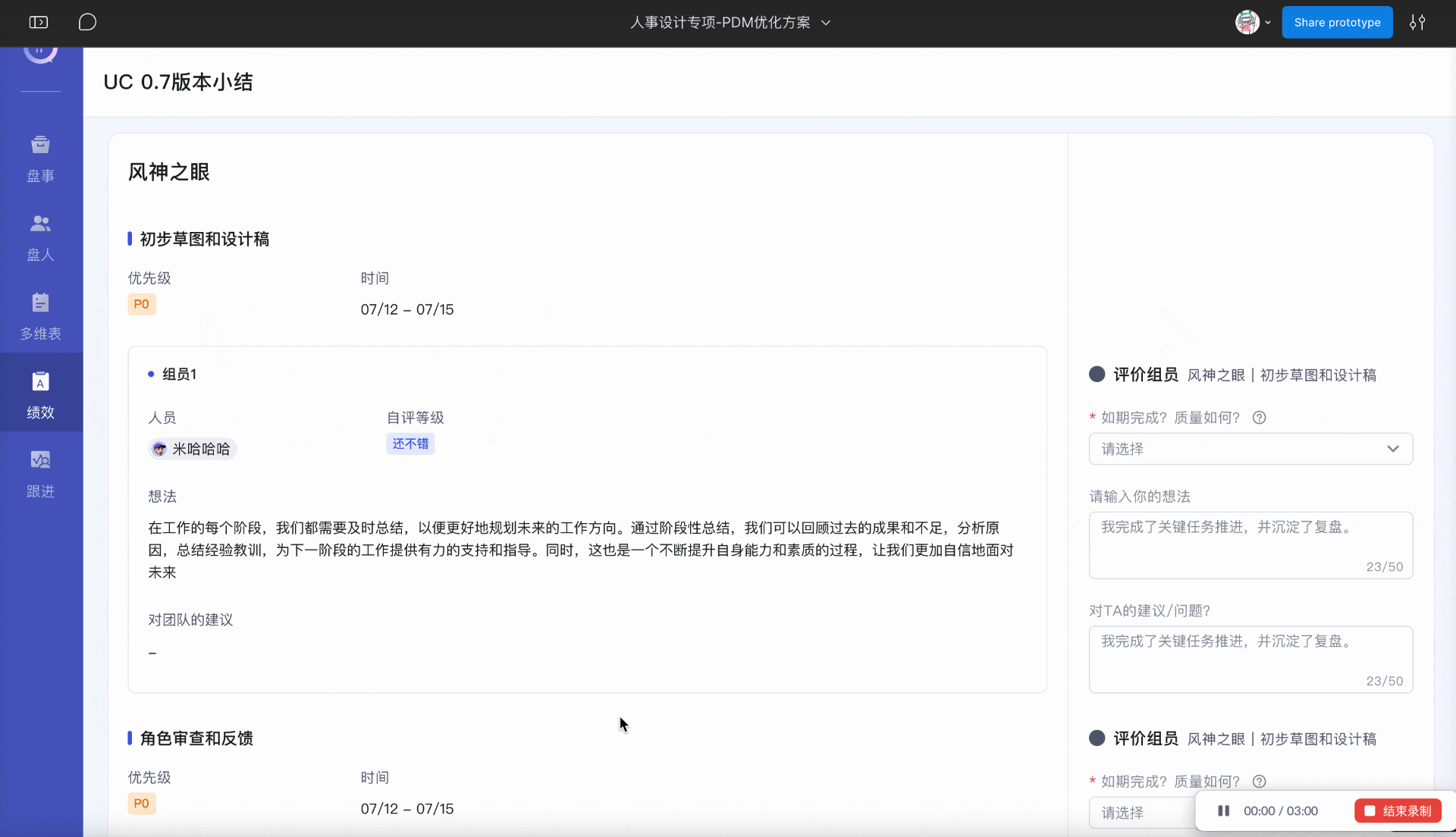
Task: Click the 结束录制 button
Action: [x=1398, y=811]
